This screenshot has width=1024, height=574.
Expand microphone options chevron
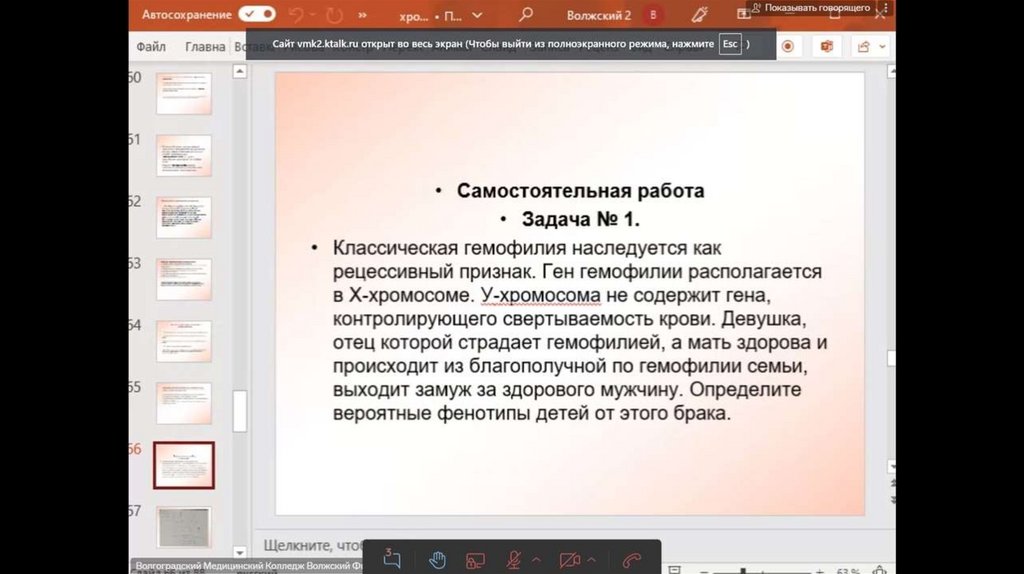point(536,560)
